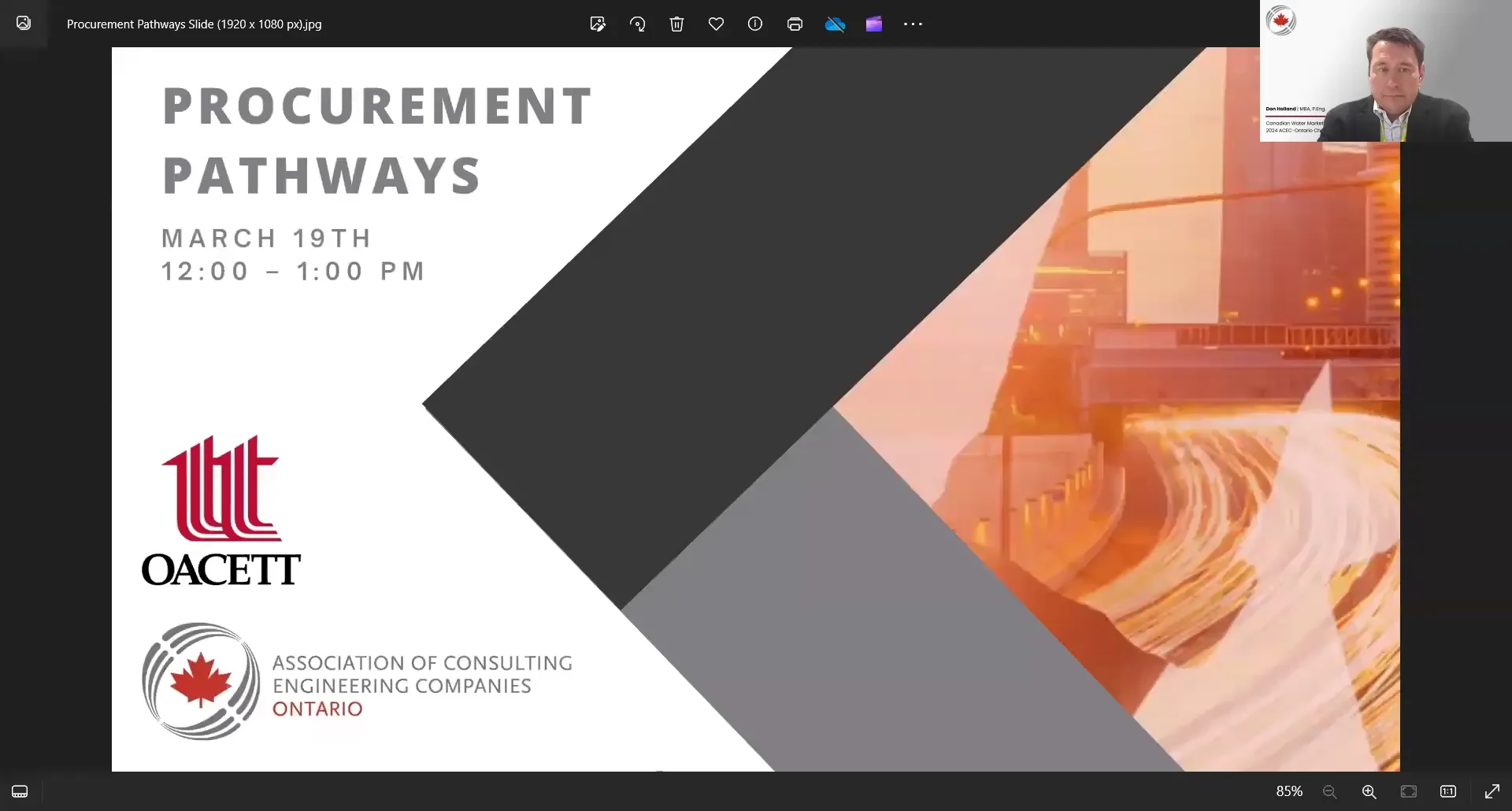Open file information panel
The width and height of the screenshot is (1512, 811).
tap(755, 24)
